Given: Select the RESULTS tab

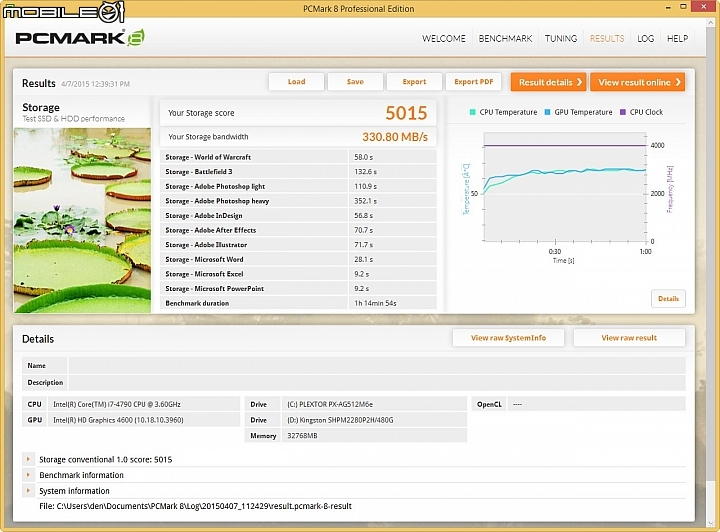Looking at the screenshot, I should click(x=607, y=39).
